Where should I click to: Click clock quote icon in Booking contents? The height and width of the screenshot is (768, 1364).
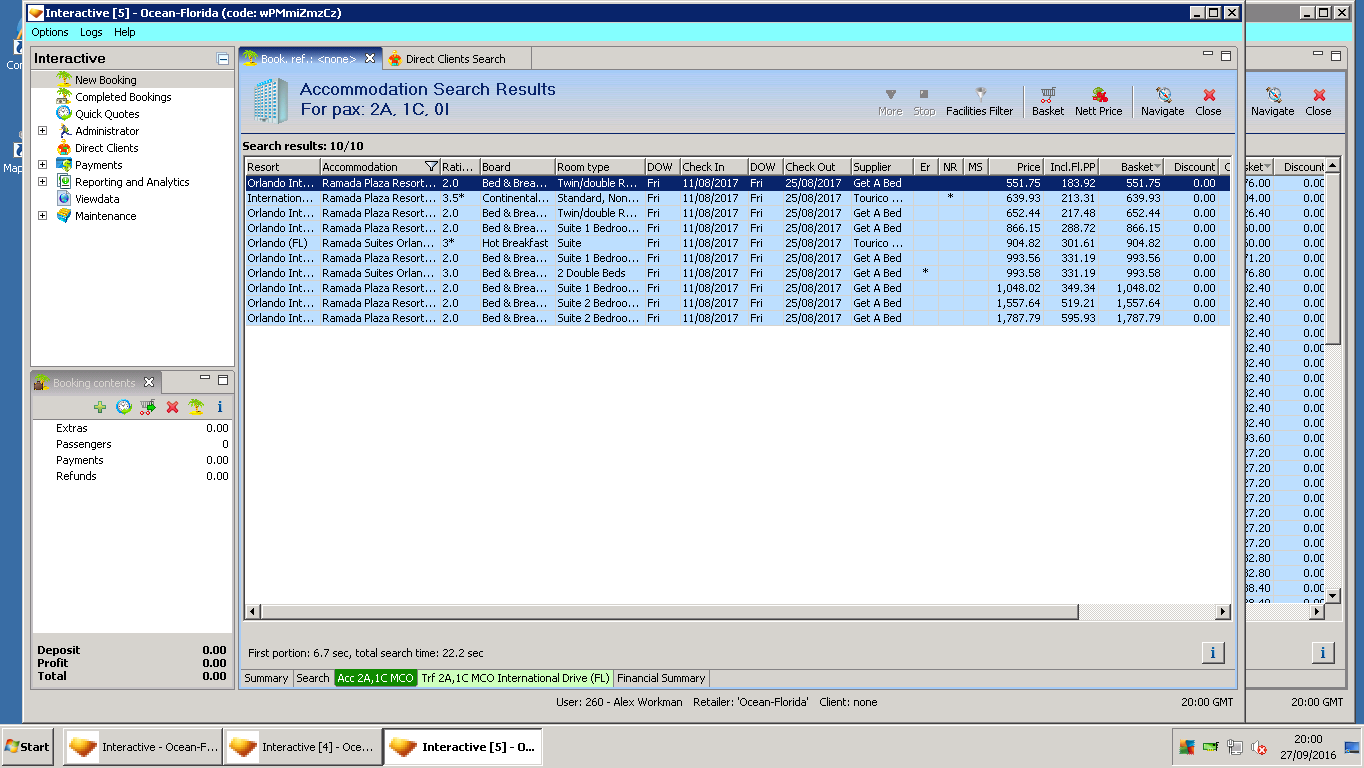124,407
